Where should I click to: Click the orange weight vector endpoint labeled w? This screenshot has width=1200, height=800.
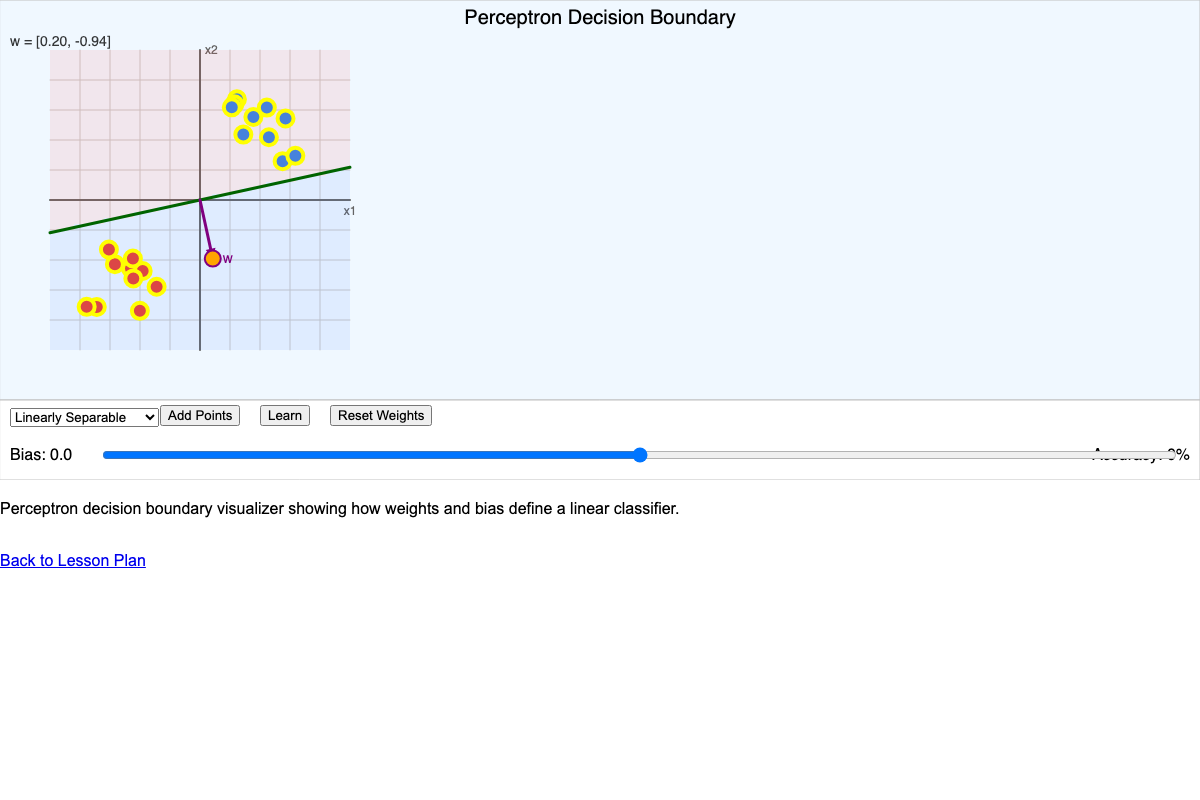pos(212,258)
